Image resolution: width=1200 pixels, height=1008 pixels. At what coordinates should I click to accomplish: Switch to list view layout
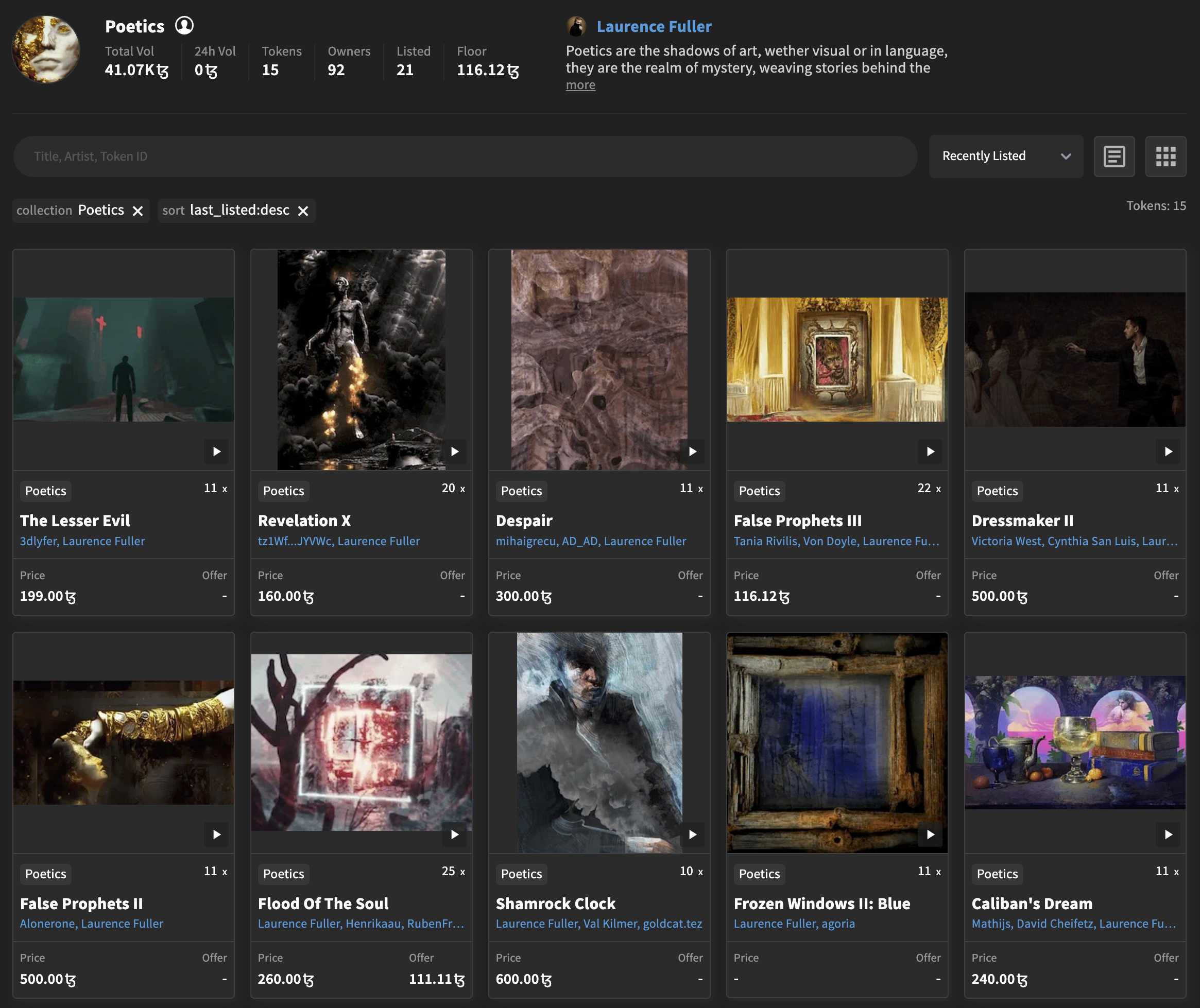click(1113, 156)
